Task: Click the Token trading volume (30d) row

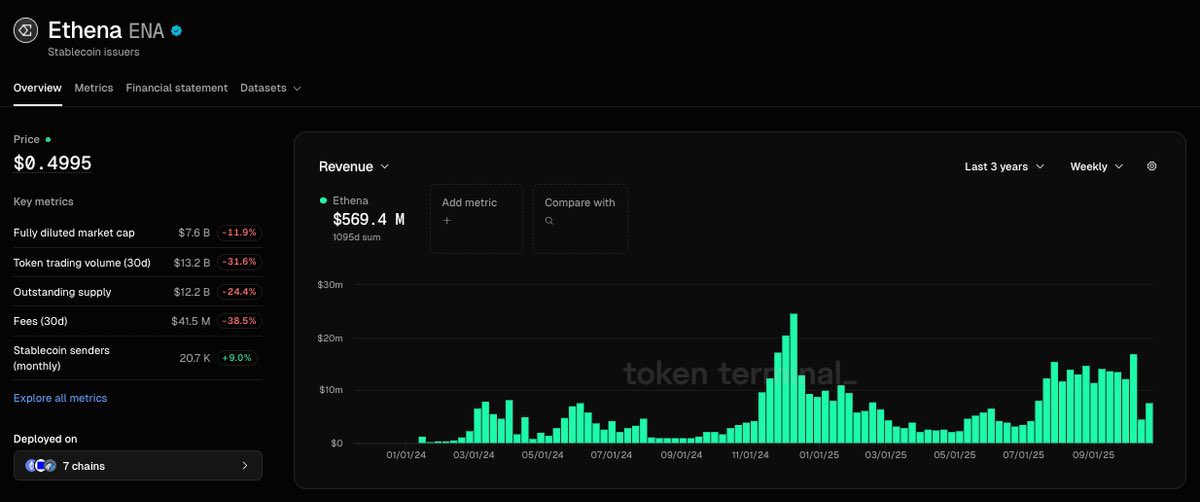Action: [138, 262]
